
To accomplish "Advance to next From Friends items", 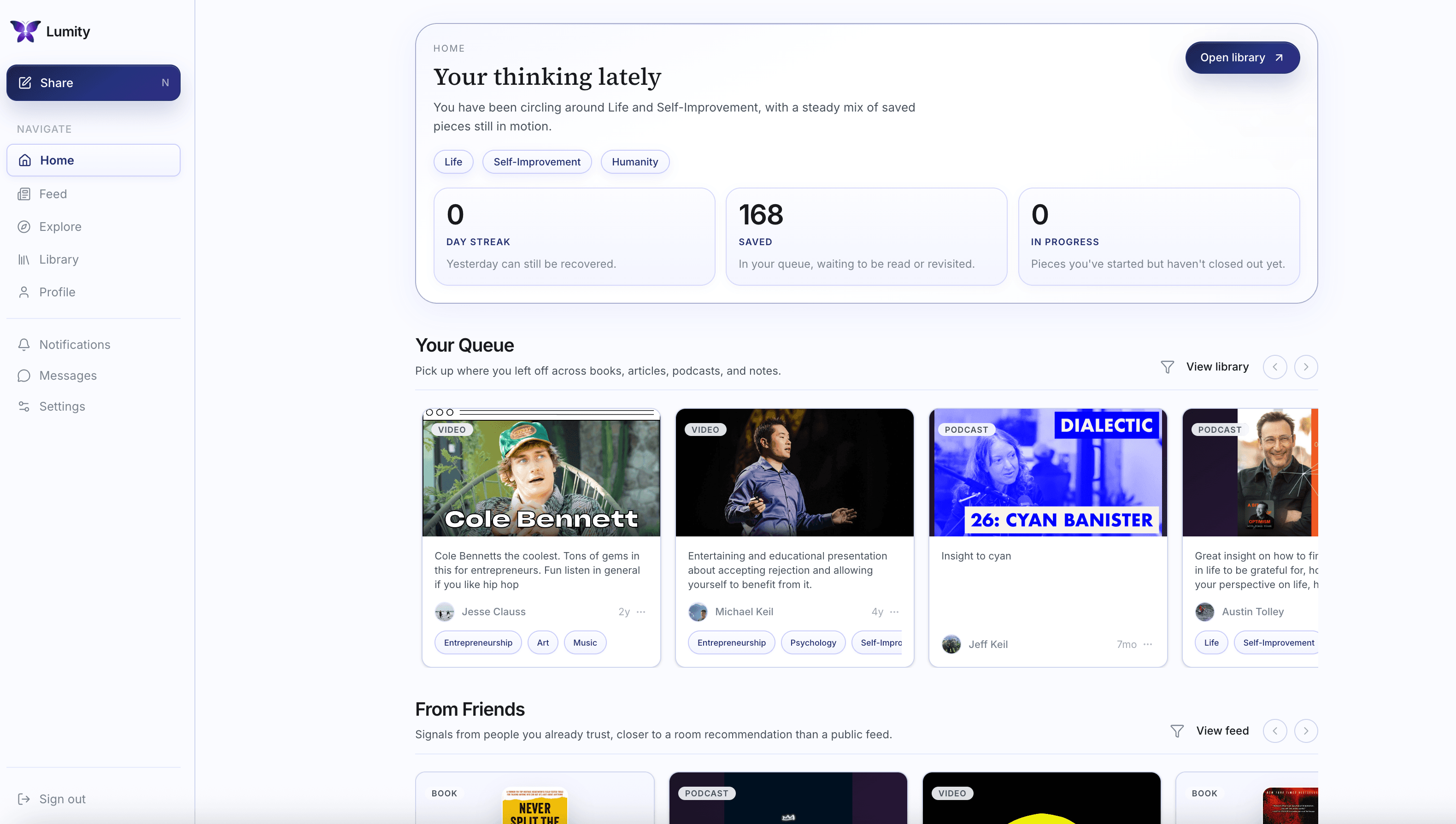I will click(1305, 731).
